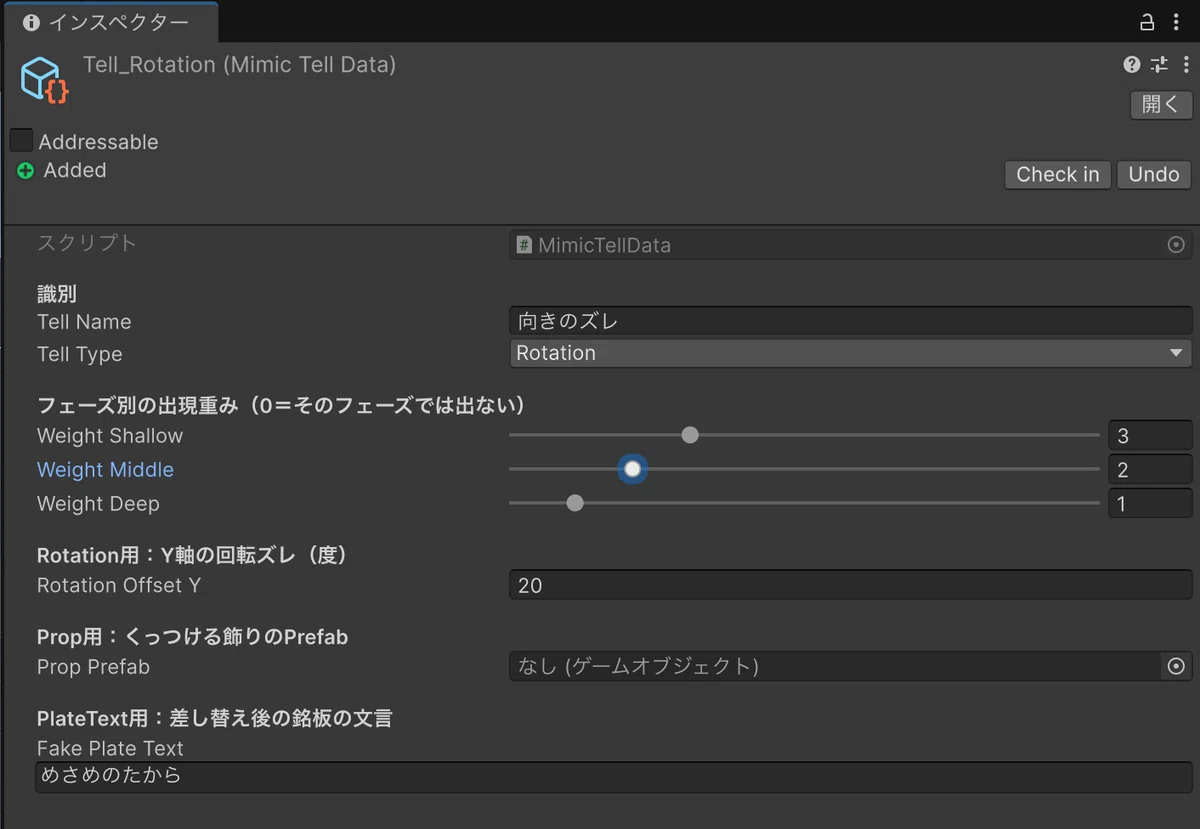This screenshot has width=1200, height=829.
Task: Click the ScriptableObject asset cube icon
Action: coord(45,79)
